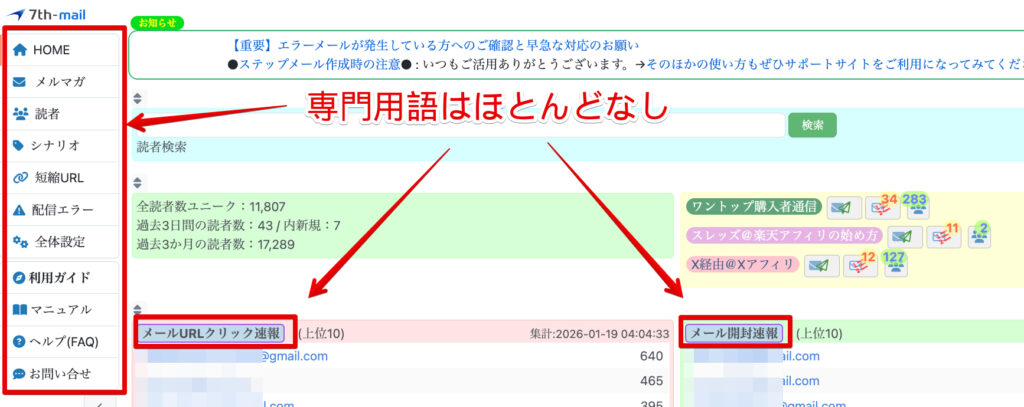This screenshot has height=407, width=1024.
Task: Click send-mail icon for X経由@Xアフィリ
Action: [x=823, y=266]
